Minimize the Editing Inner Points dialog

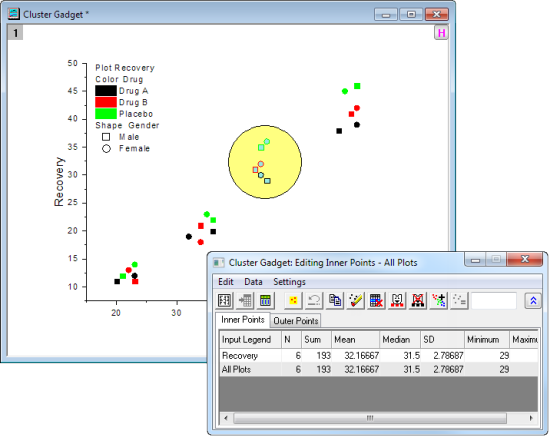tap(475, 260)
